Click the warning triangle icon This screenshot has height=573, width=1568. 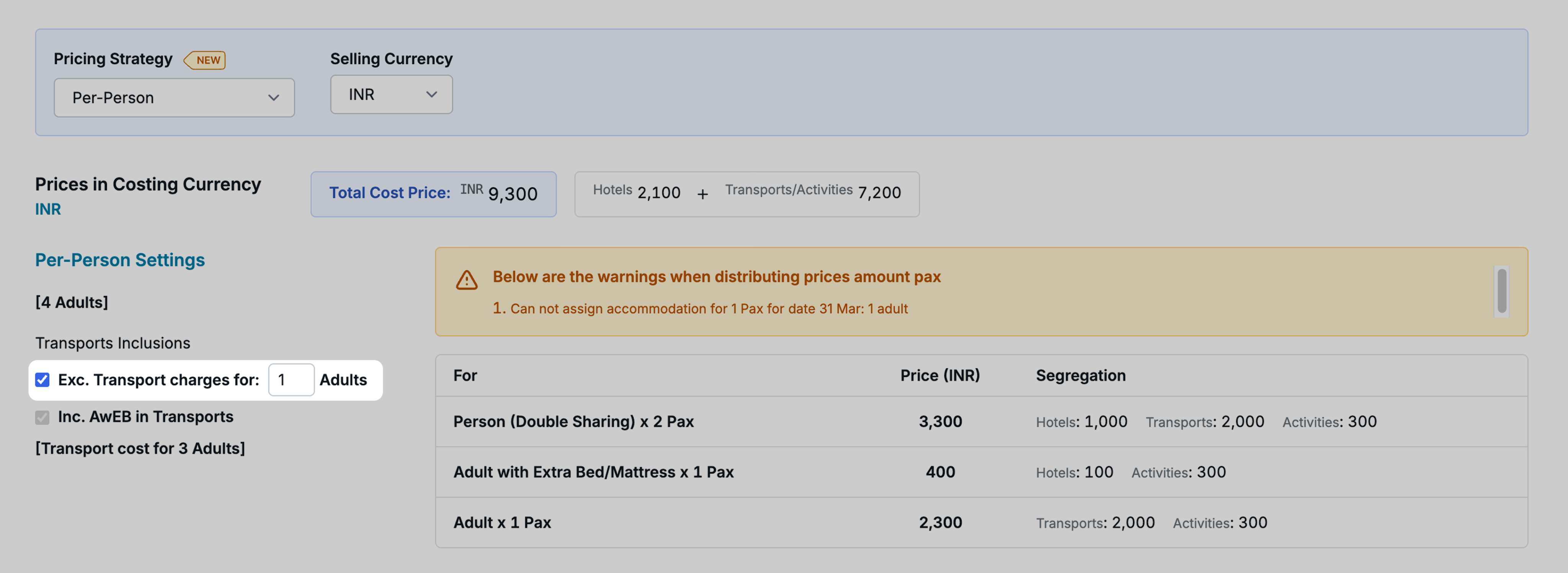(466, 280)
